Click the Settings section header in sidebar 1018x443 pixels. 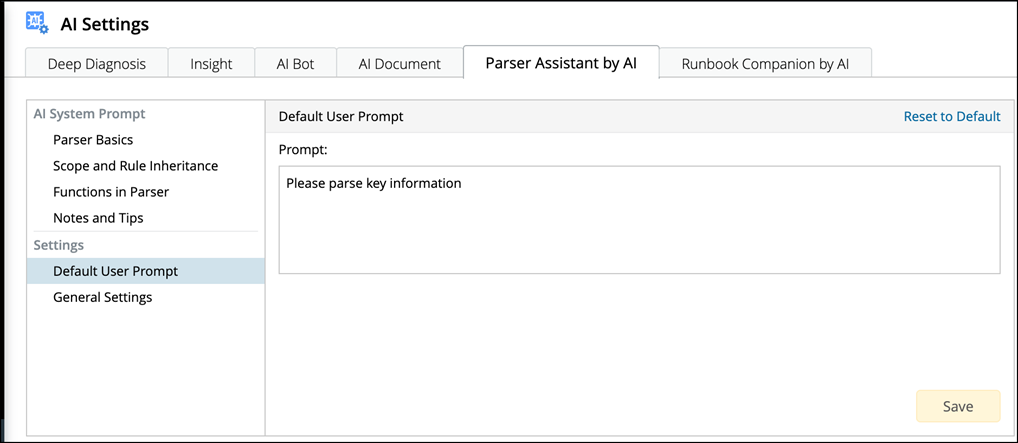[x=59, y=245]
